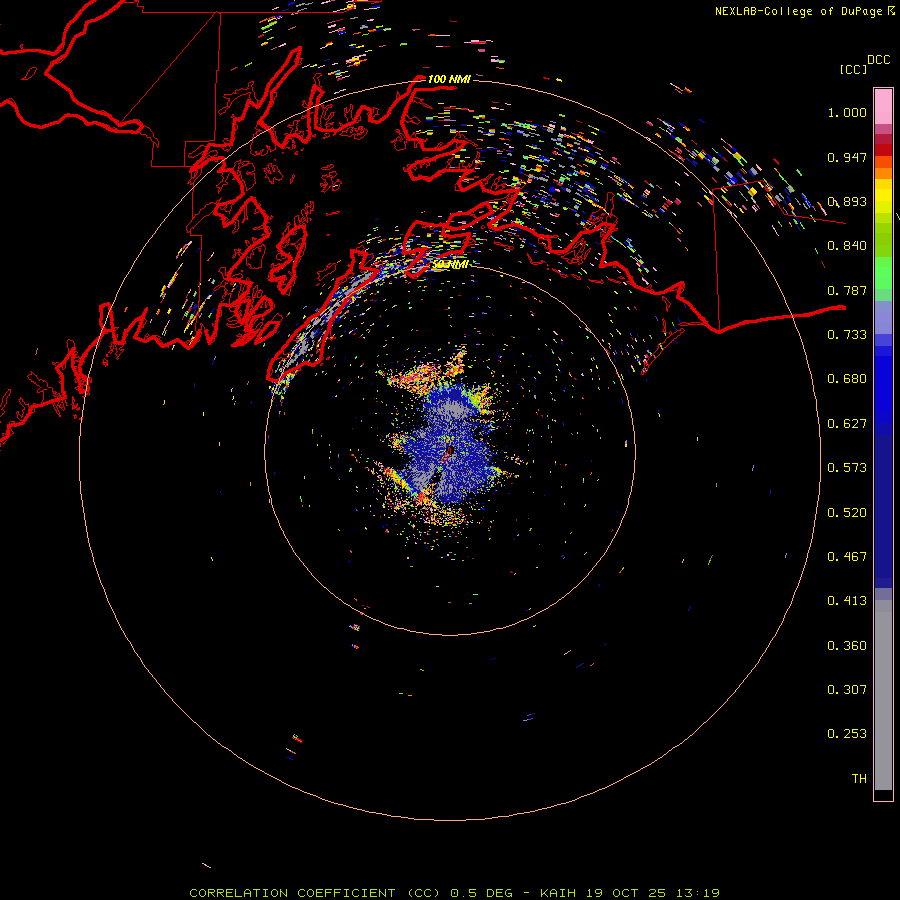This screenshot has height=900, width=900.
Task: Select the 0.307 scale value
Action: [x=847, y=690]
